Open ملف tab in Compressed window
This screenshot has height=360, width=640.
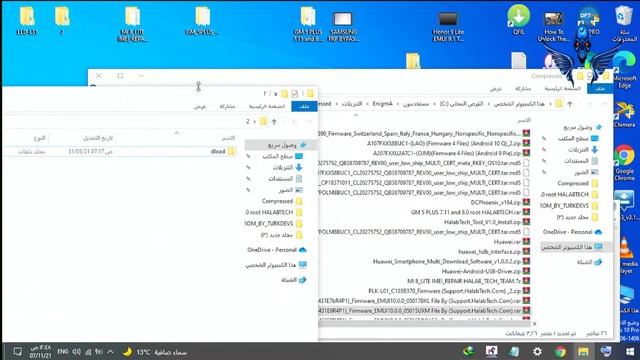coord(600,89)
